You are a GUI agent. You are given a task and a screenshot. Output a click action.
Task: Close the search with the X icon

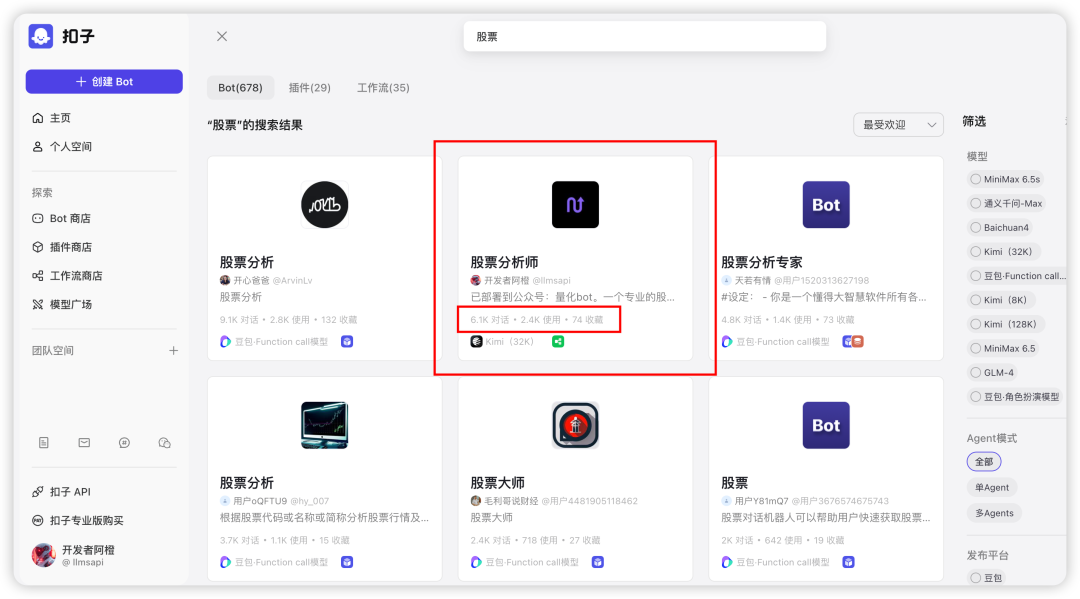coord(222,36)
